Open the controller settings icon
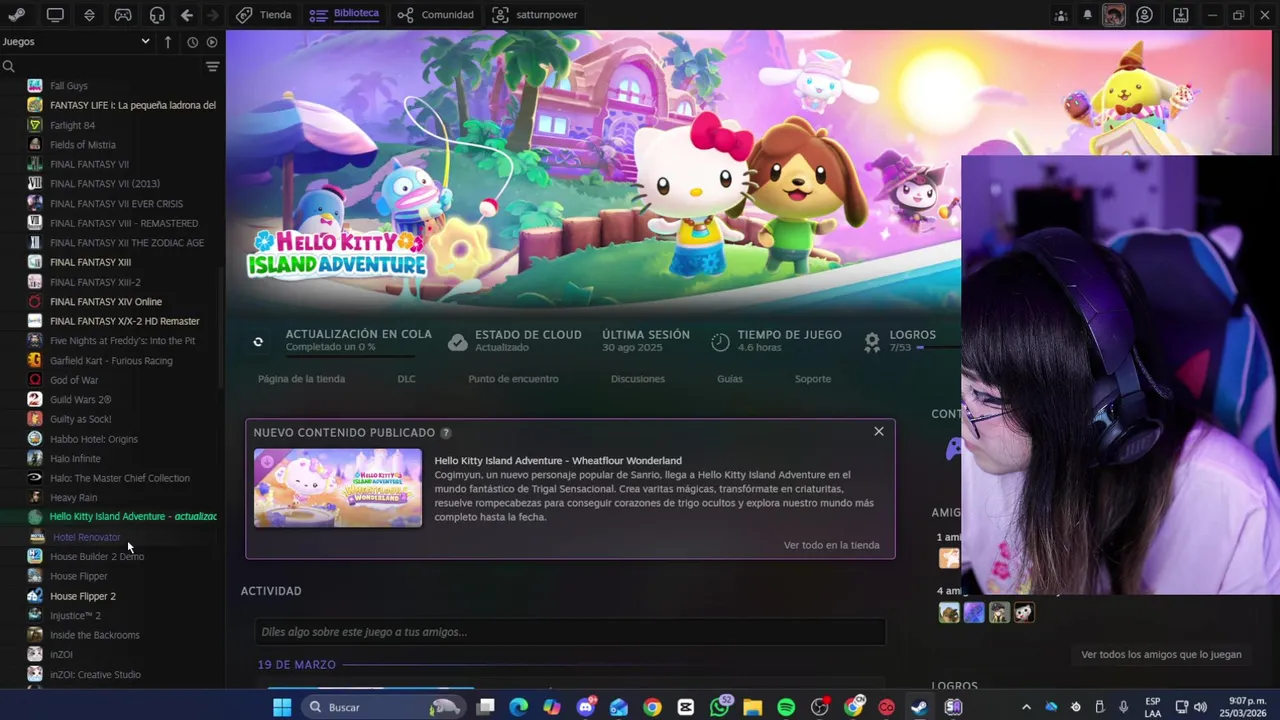 pos(123,15)
